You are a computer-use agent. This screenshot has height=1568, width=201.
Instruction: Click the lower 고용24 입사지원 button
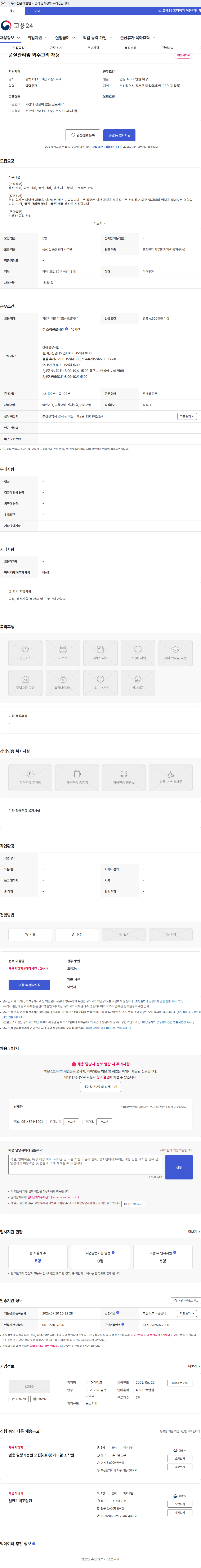tap(29, 985)
